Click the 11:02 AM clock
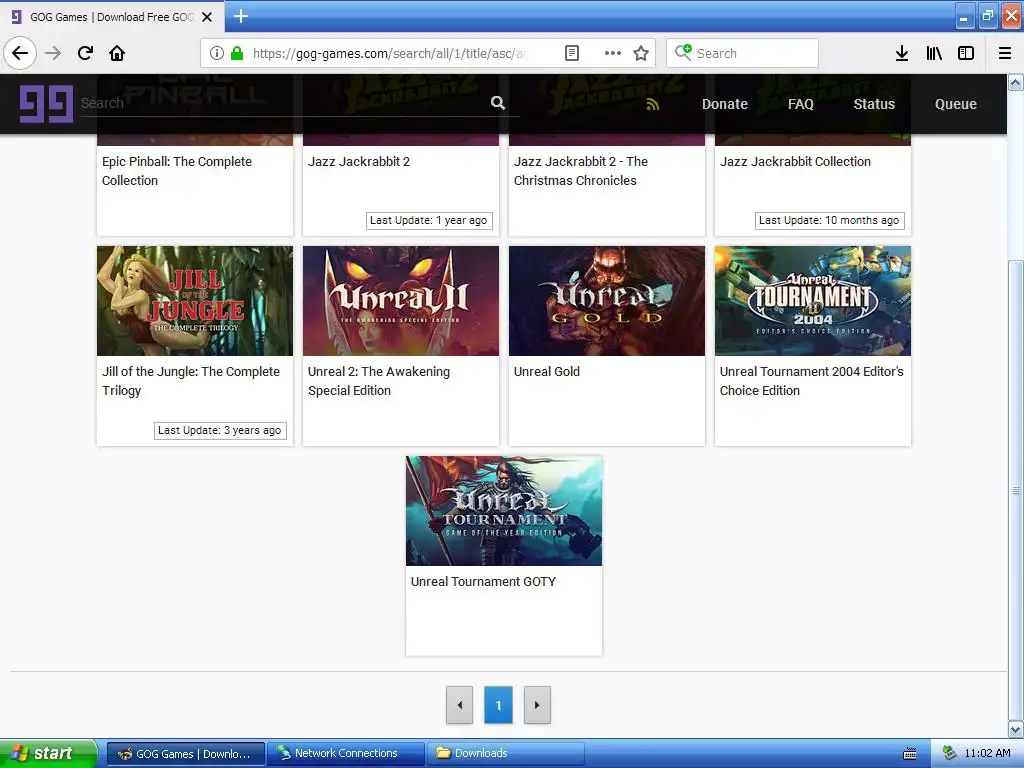Viewport: 1024px width, 768px height. [x=987, y=753]
